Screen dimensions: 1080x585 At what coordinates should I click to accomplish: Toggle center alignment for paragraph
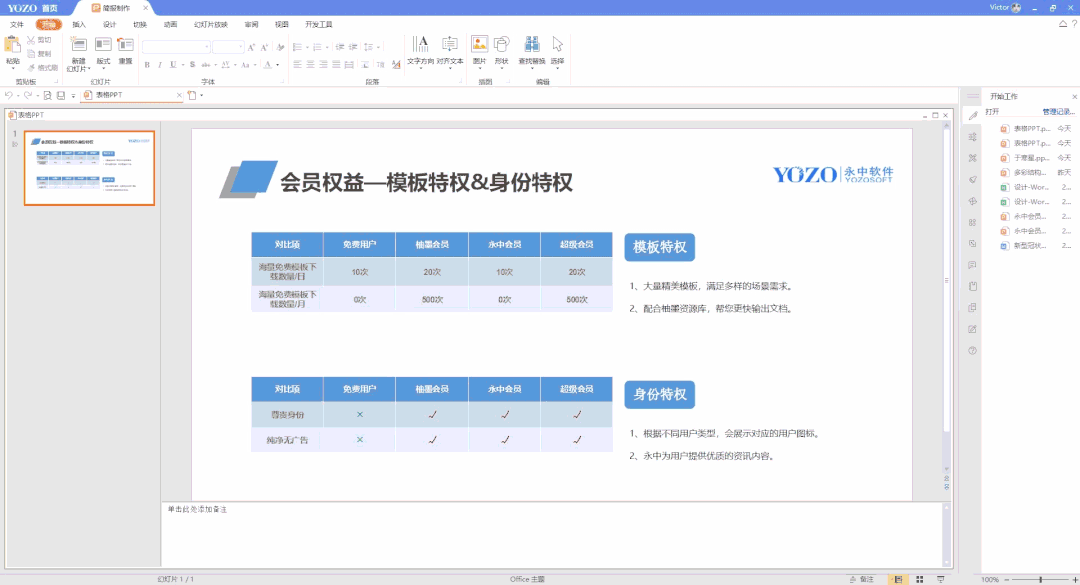(311, 64)
